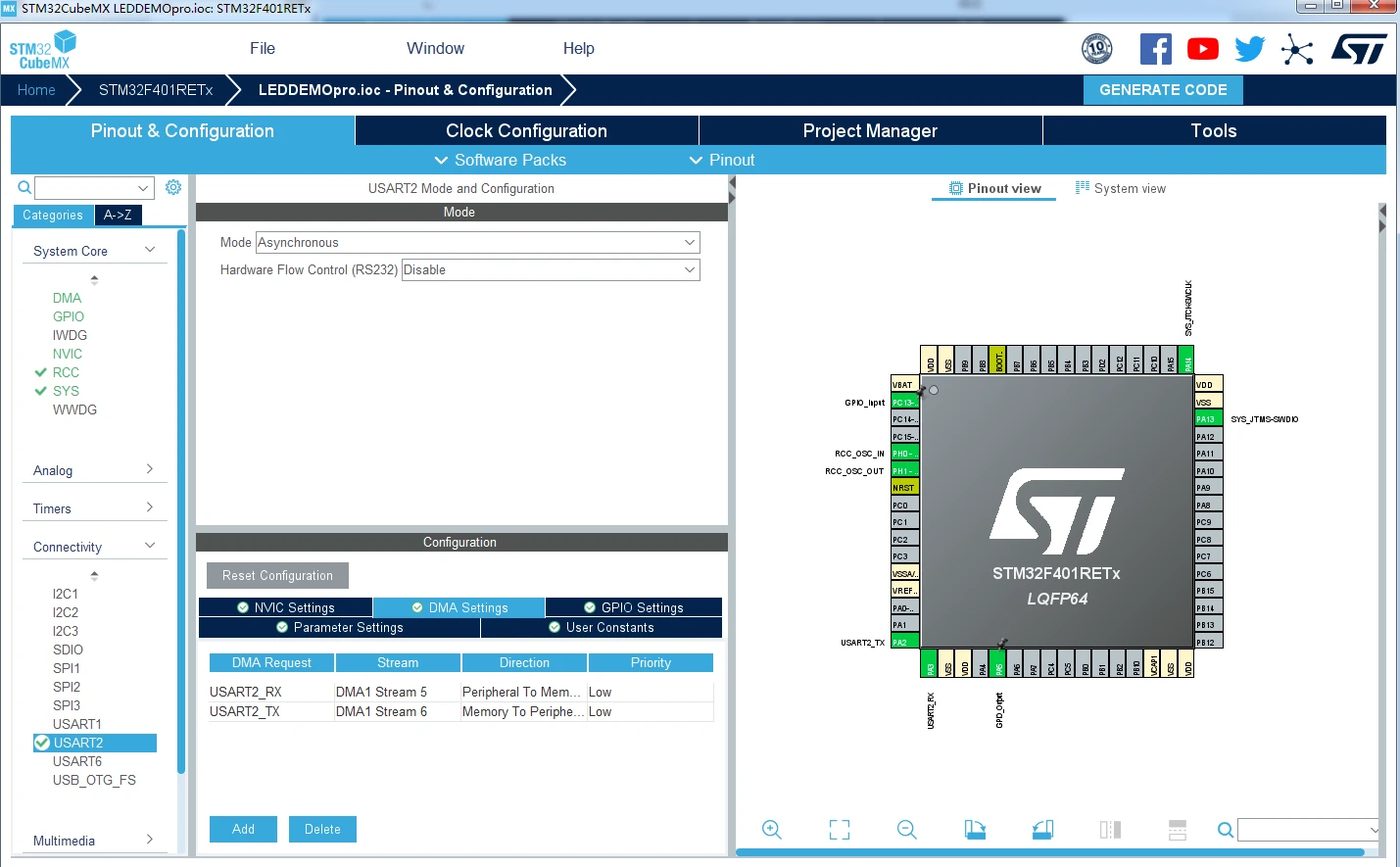Zoom out of the chip pinout
The height and width of the screenshot is (867, 1400).
[x=907, y=830]
